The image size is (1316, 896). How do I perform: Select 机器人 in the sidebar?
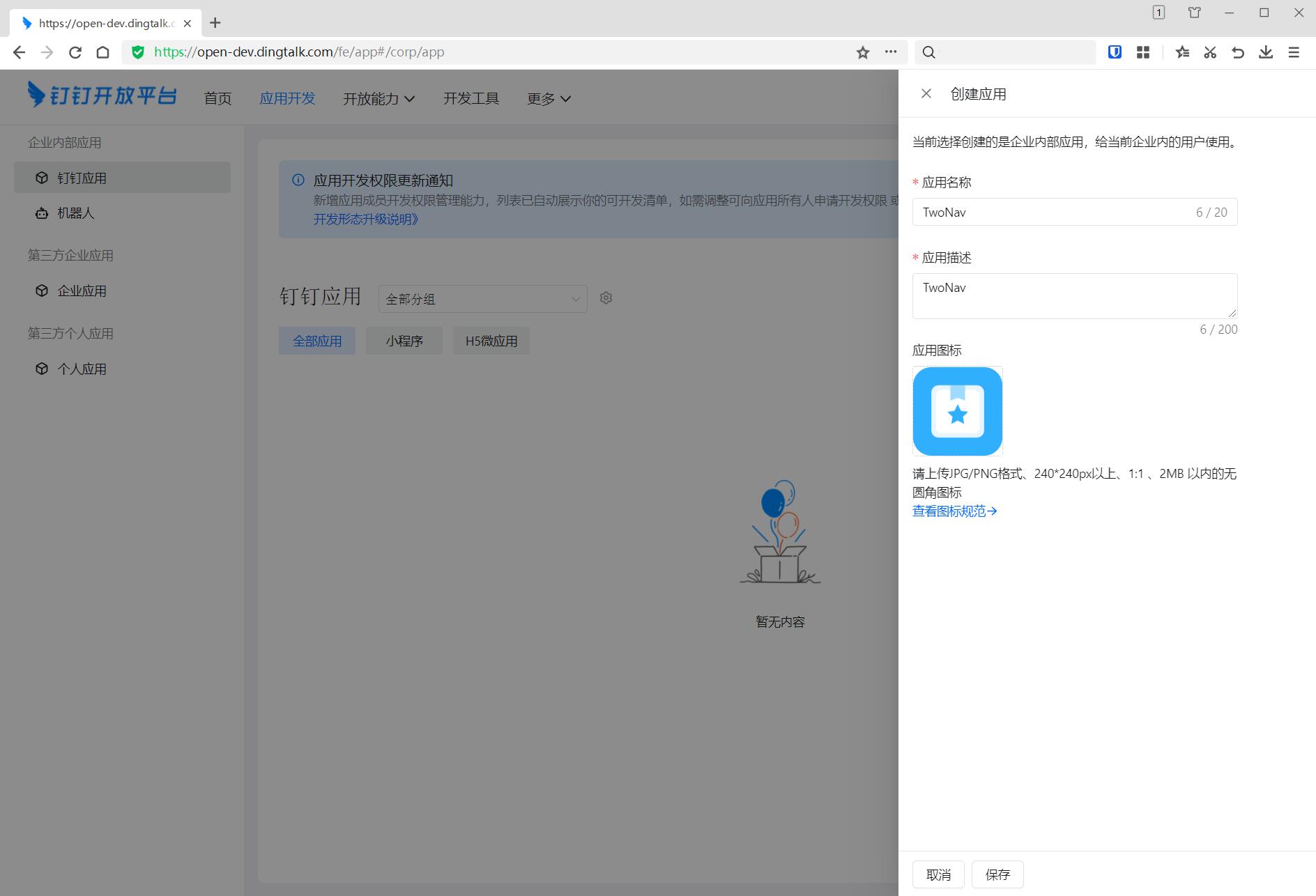[75, 213]
